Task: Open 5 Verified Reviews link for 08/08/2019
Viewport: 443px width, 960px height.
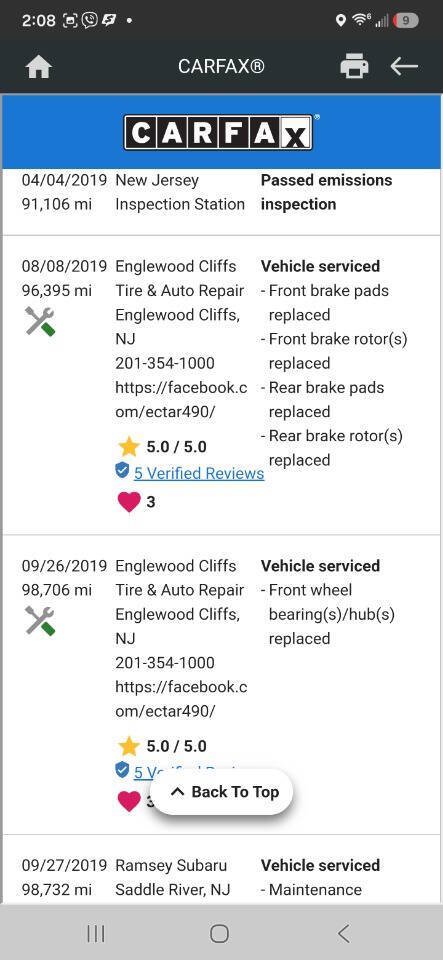Action: pos(199,473)
